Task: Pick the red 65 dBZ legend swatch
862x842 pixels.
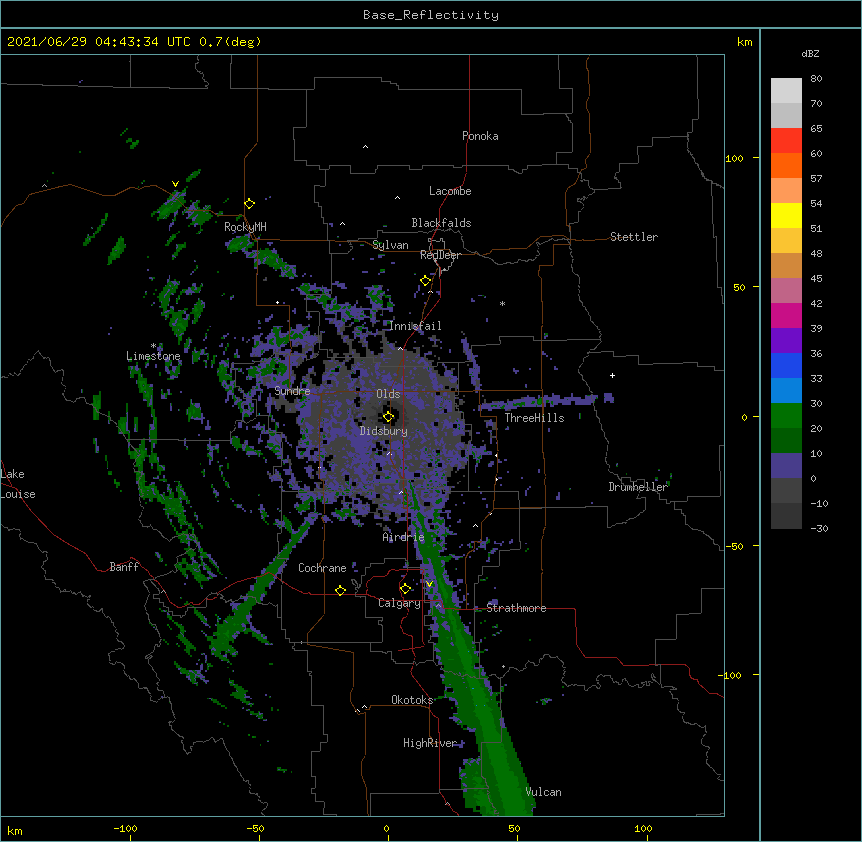Action: click(x=786, y=141)
